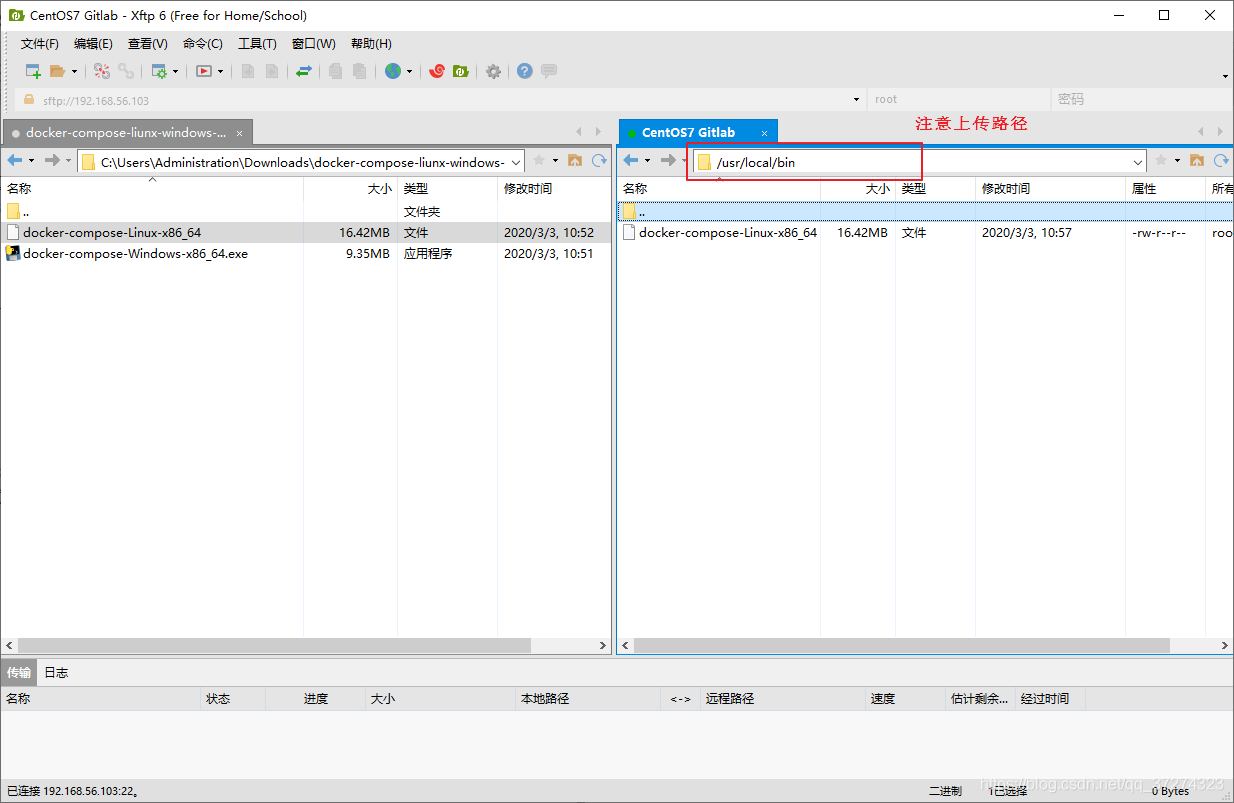Open the options gear icon

point(493,71)
